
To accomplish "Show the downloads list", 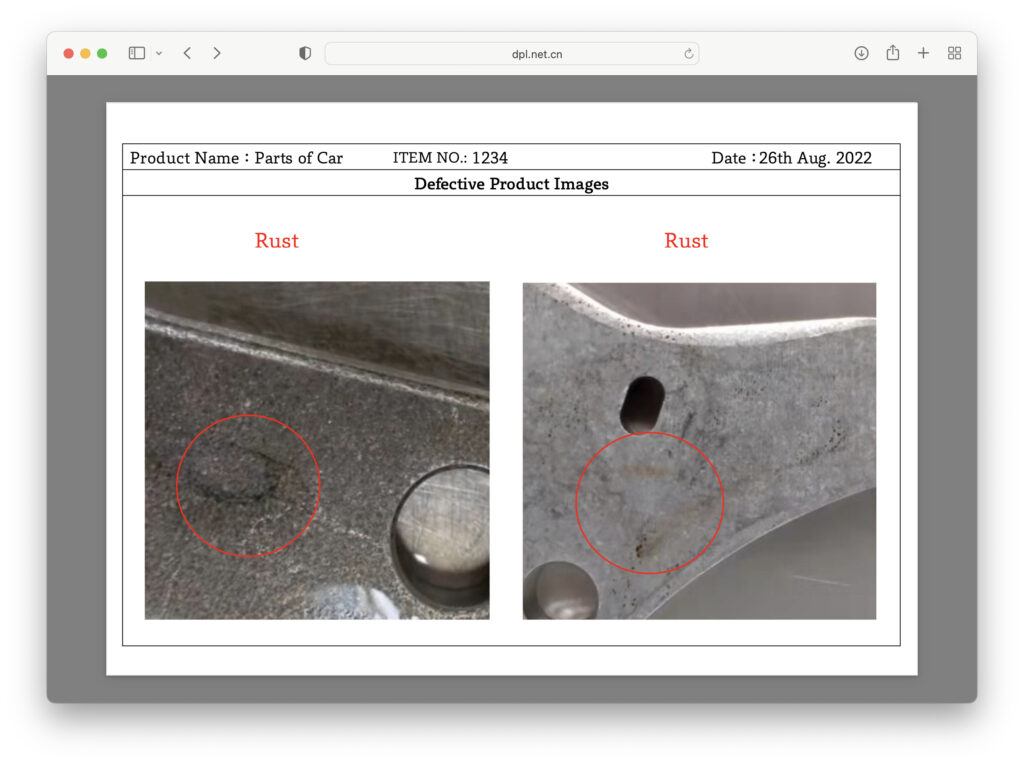I will (x=861, y=53).
